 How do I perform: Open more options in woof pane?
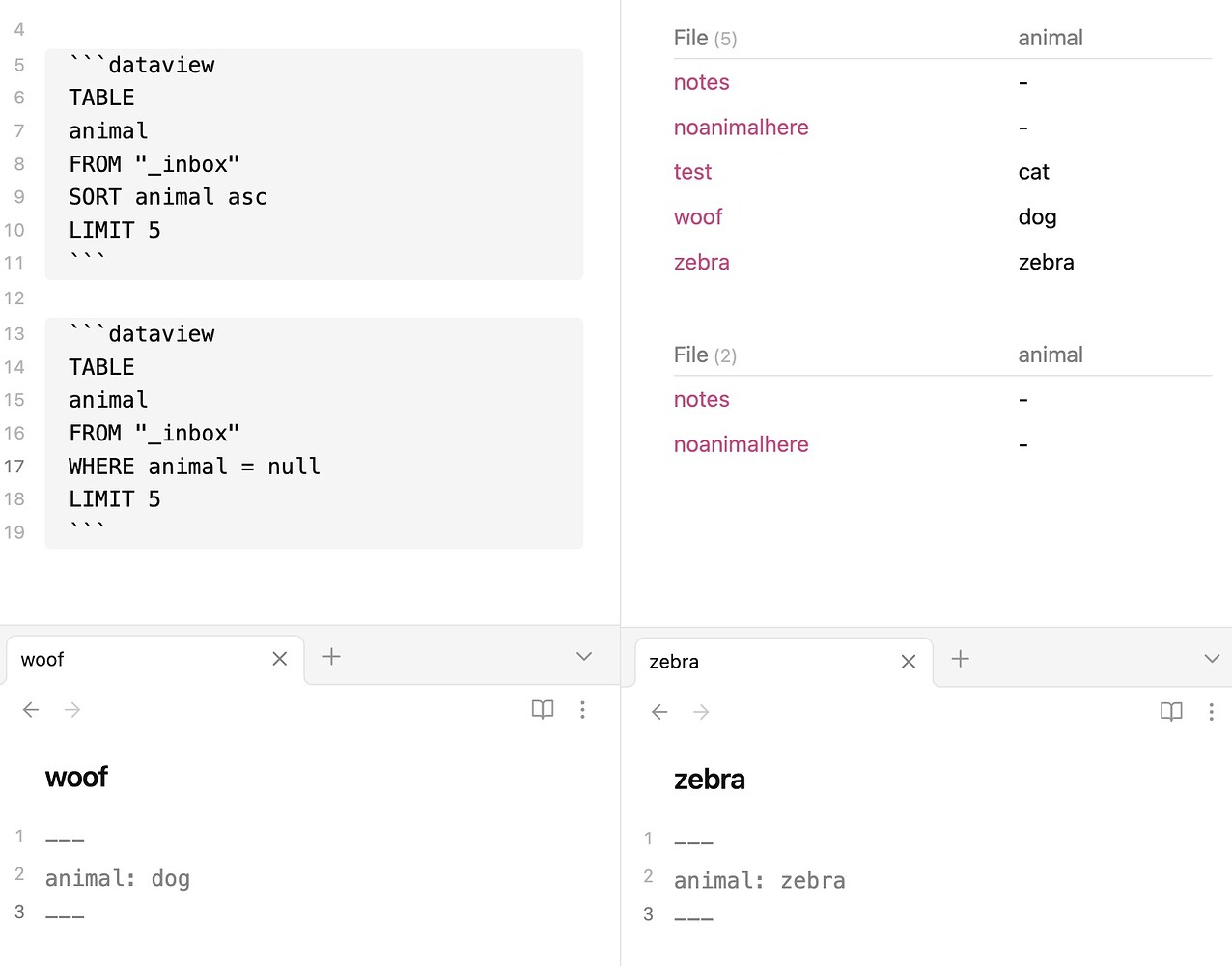point(582,710)
